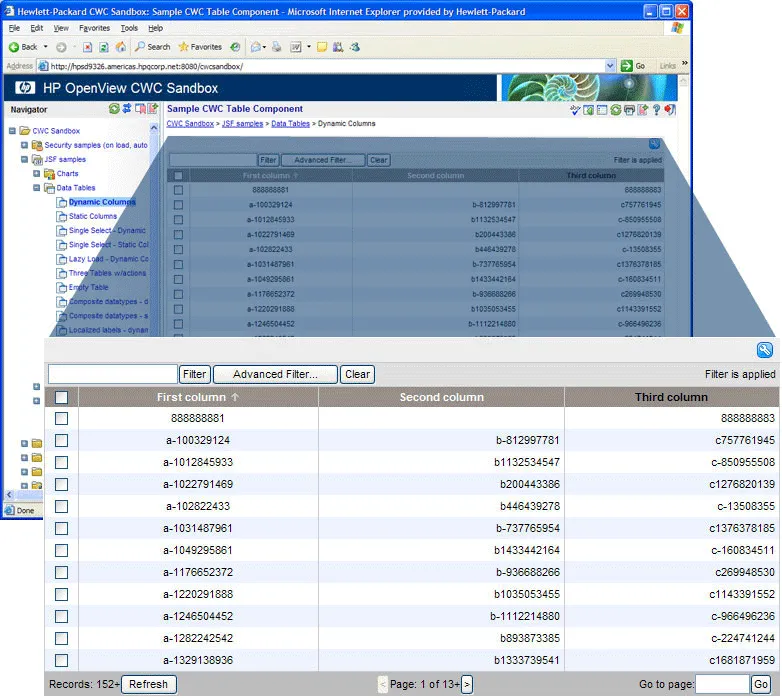Open the IE Favorites star button

coord(200,47)
